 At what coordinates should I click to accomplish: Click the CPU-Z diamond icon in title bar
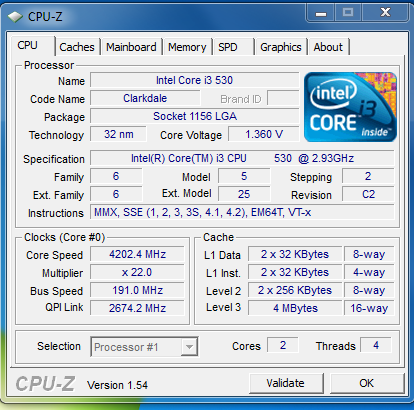[x=14, y=17]
